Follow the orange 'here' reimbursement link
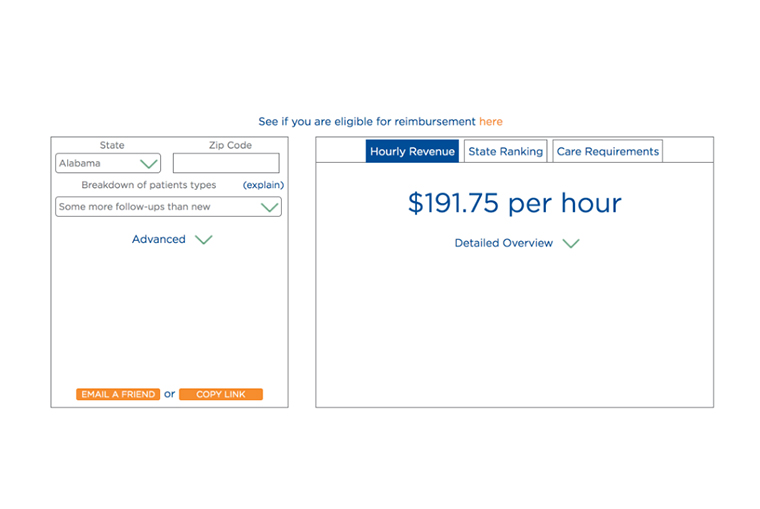Viewport: 760px width, 509px height. [x=491, y=122]
